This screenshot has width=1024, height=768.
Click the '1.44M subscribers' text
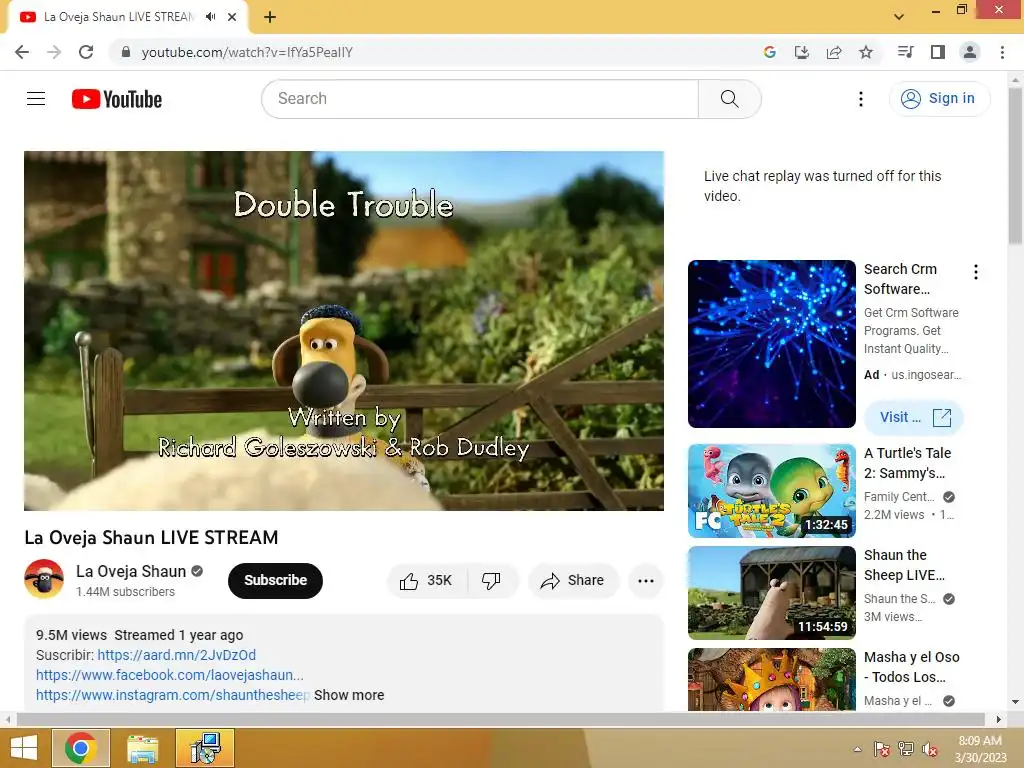(125, 592)
